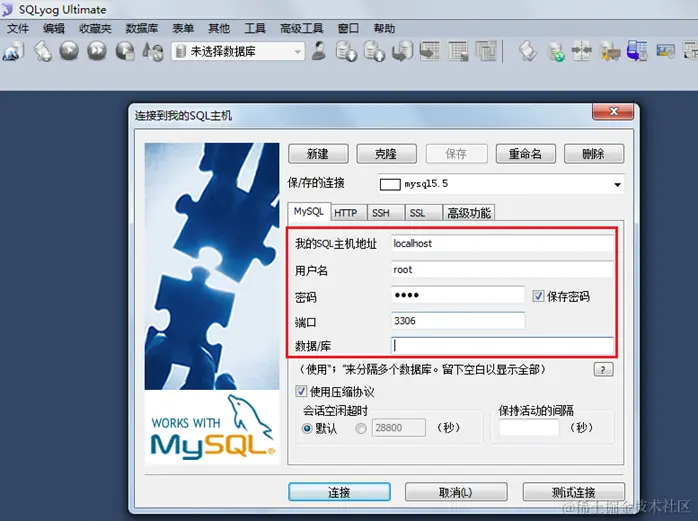Click the 重命名 button
698x521 pixels.
pos(525,154)
